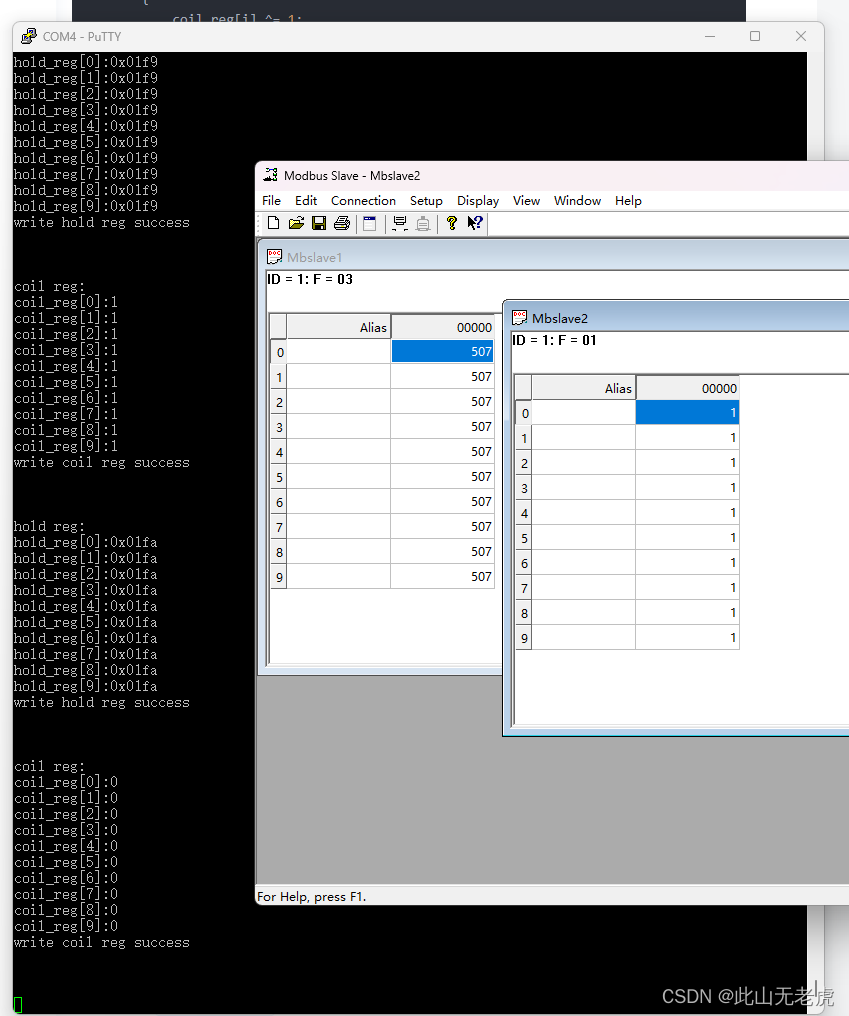Image resolution: width=849 pixels, height=1016 pixels.
Task: Open an existing Modbus file
Action: point(295,223)
